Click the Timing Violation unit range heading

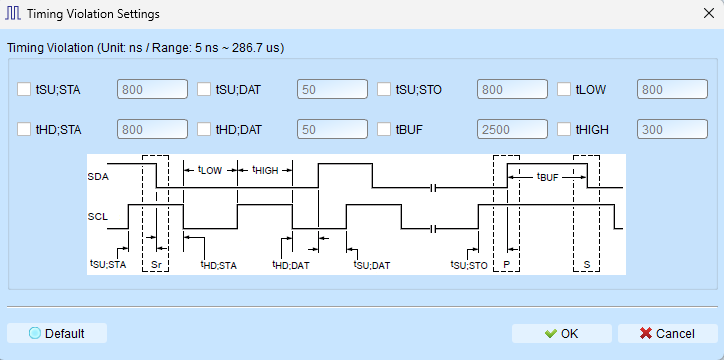click(x=145, y=48)
